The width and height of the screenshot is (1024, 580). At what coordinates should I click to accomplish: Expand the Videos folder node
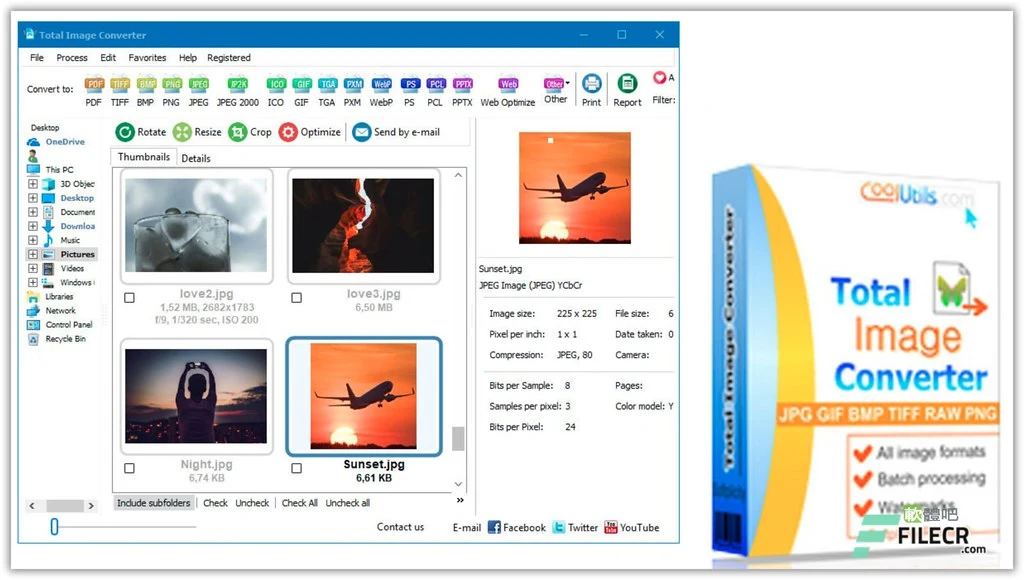pyautogui.click(x=33, y=268)
